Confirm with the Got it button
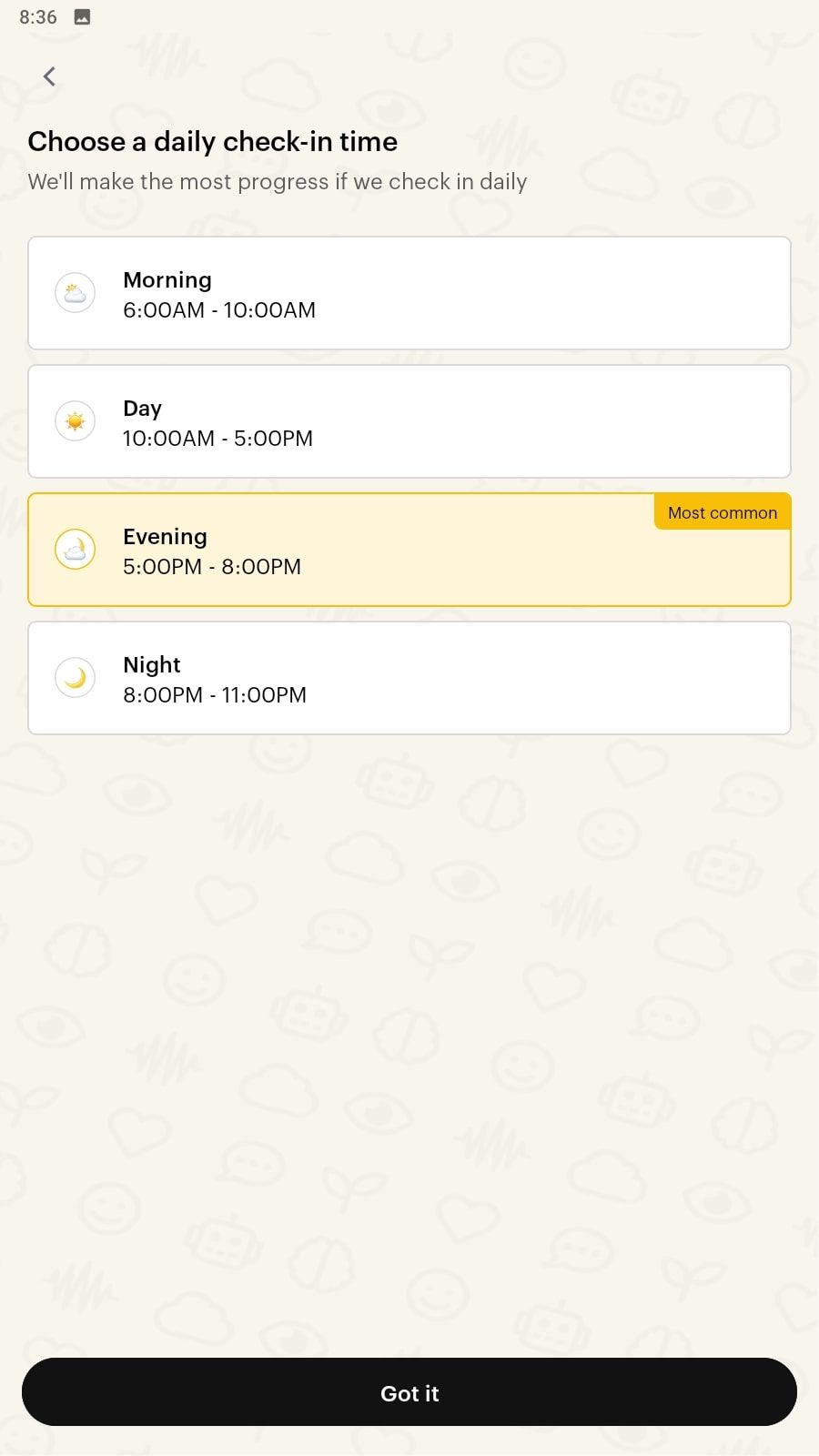Image resolution: width=819 pixels, height=1456 pixels. pyautogui.click(x=409, y=1392)
